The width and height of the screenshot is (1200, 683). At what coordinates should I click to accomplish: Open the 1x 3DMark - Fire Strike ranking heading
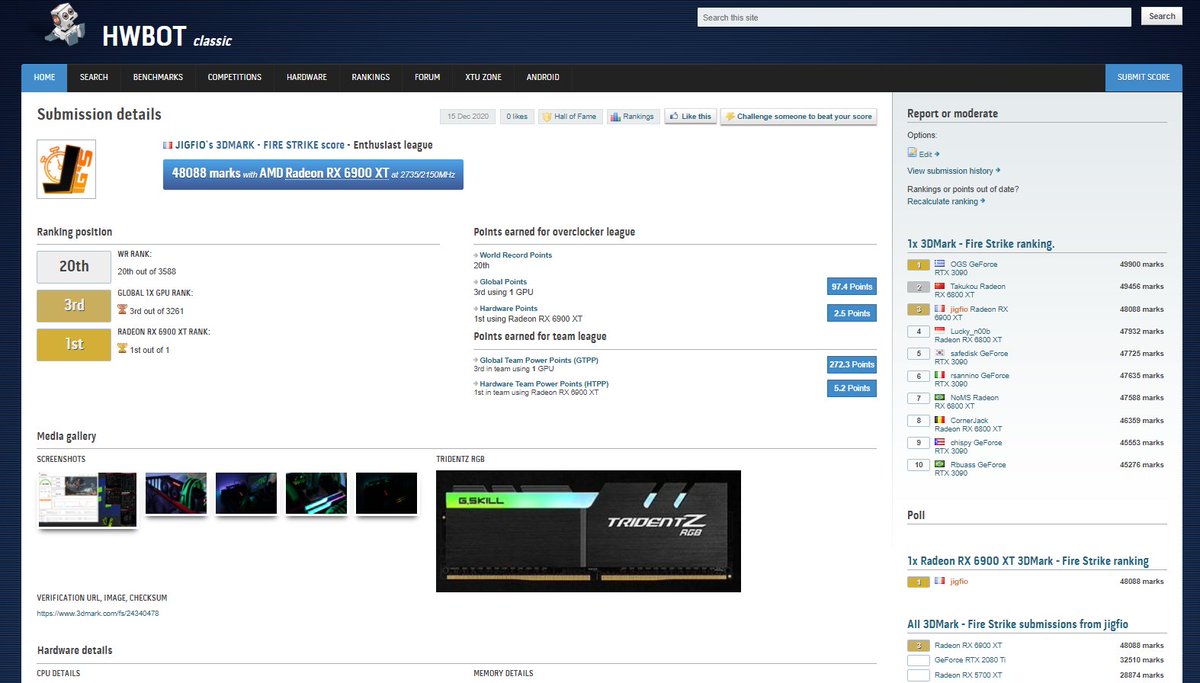[x=981, y=244]
